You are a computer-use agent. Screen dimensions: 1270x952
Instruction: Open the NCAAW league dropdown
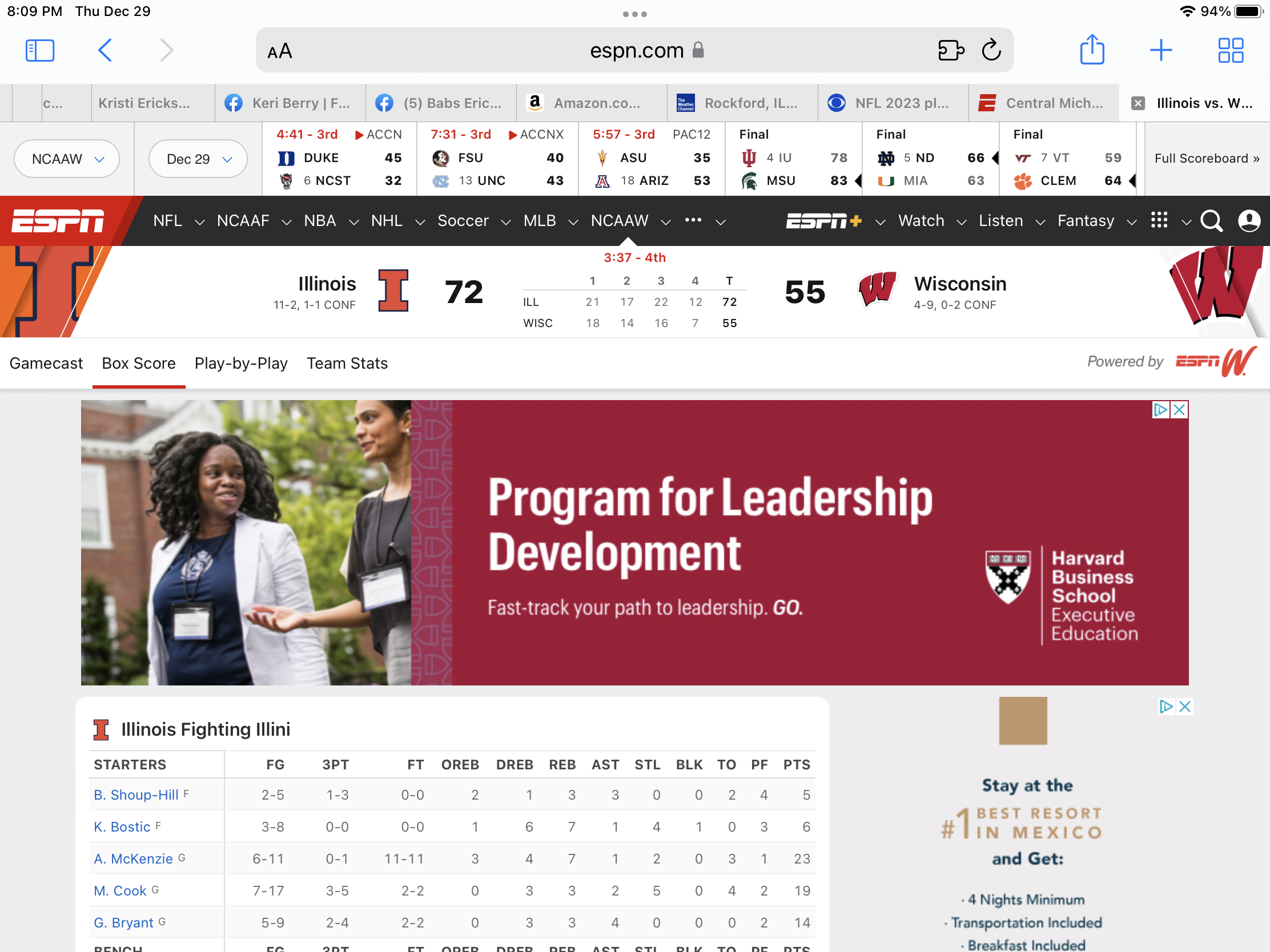tap(67, 159)
